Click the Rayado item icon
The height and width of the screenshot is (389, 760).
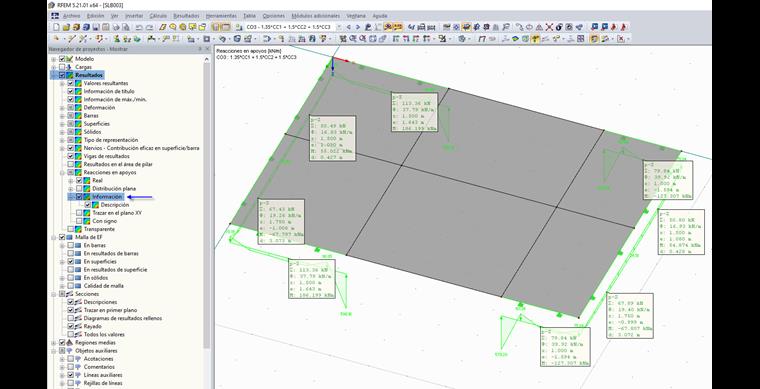pyautogui.click(x=79, y=327)
